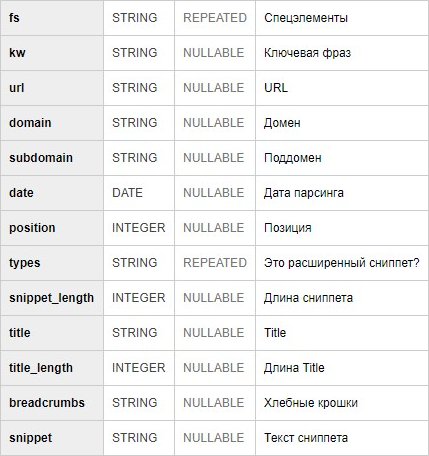Click the REPEATED mode of fs field
The height and width of the screenshot is (456, 429).
[215, 18]
